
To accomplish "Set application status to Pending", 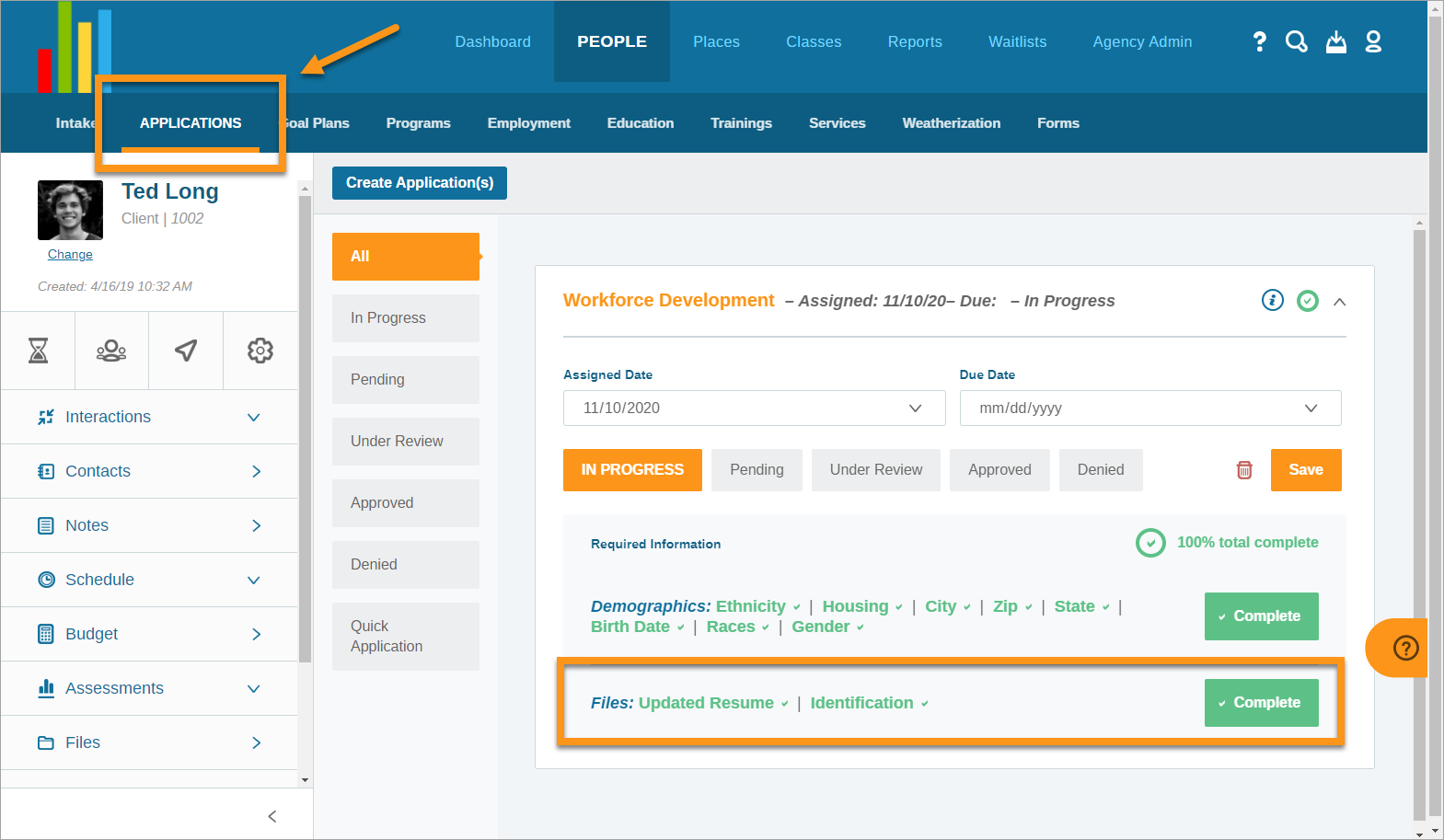I will 757,470.
